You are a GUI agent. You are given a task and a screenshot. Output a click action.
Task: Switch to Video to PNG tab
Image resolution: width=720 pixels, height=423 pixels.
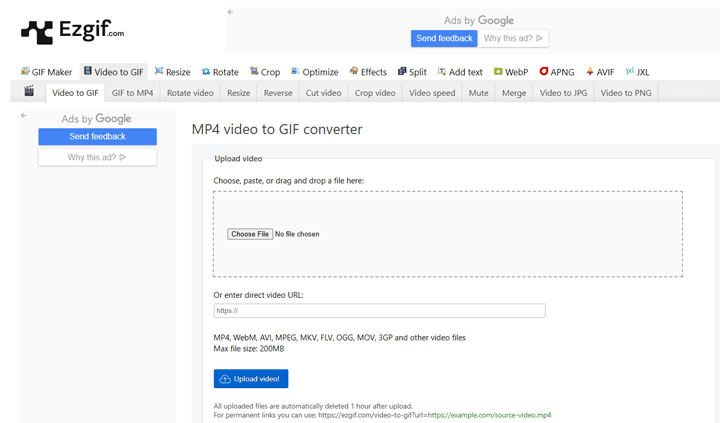(626, 93)
